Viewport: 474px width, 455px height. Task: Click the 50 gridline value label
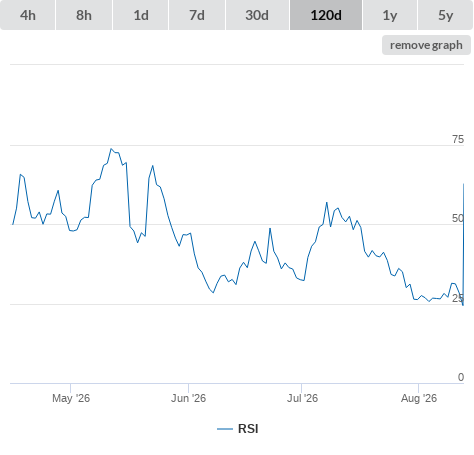458,218
